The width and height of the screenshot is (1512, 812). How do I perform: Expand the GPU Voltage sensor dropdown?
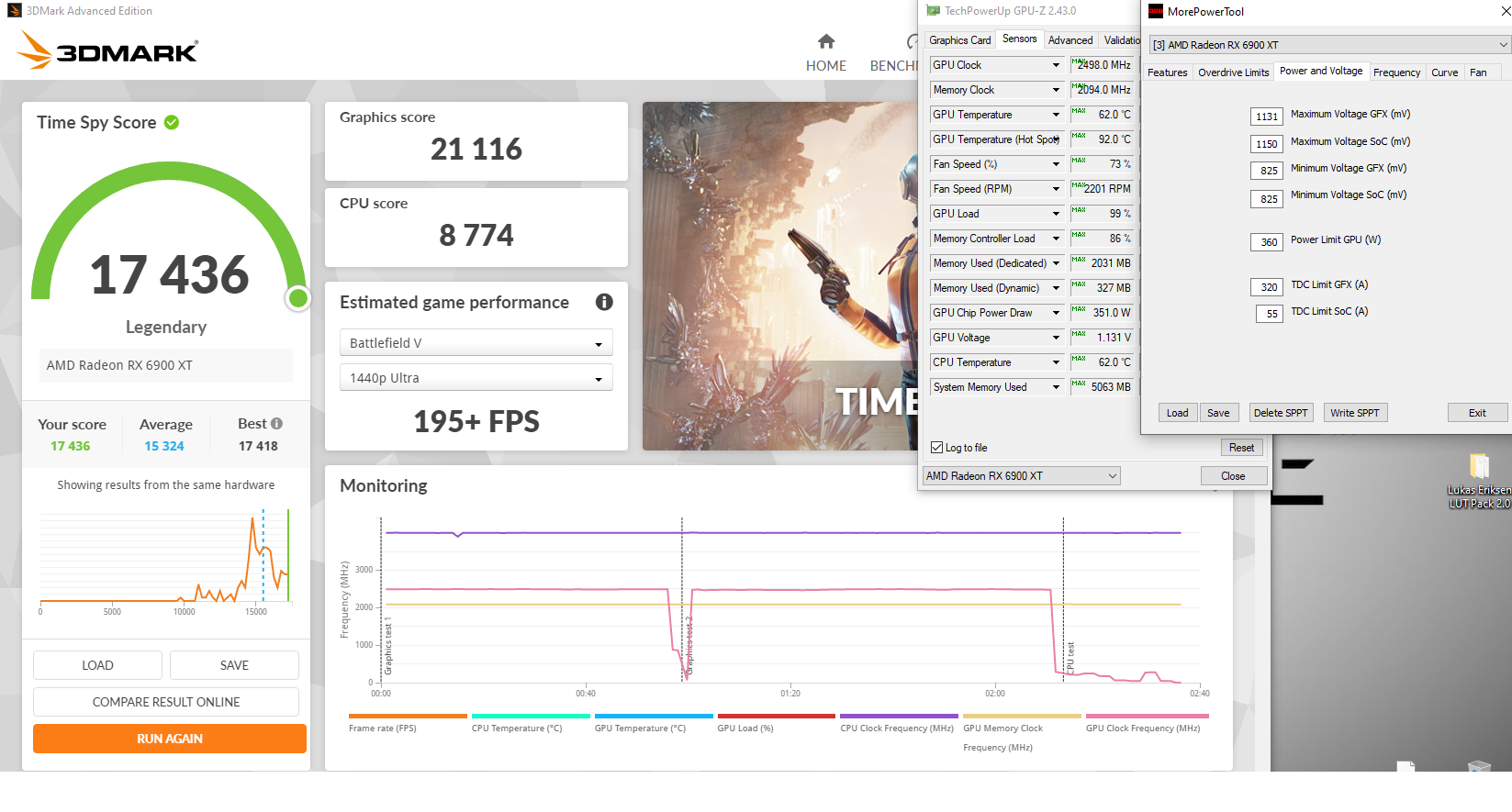coord(1056,338)
